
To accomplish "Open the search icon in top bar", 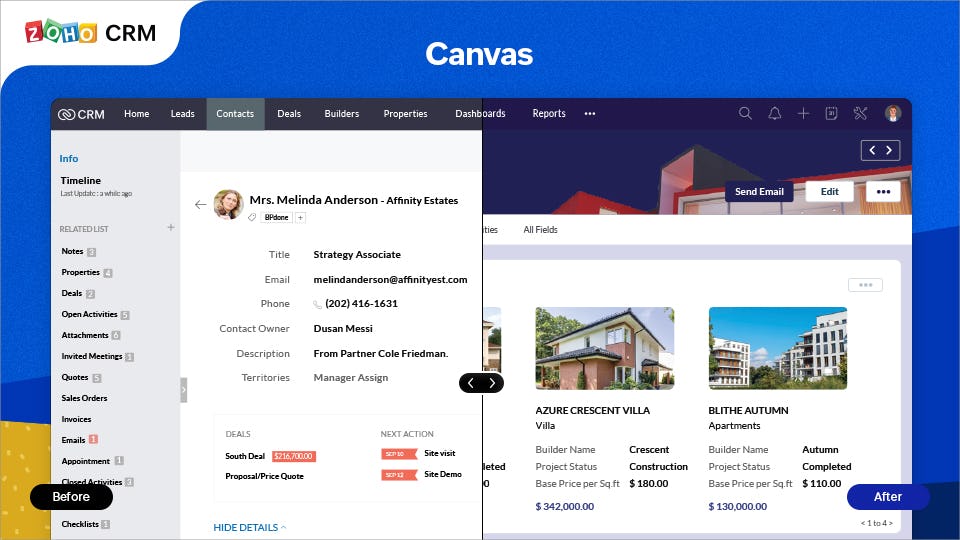I will pos(745,113).
